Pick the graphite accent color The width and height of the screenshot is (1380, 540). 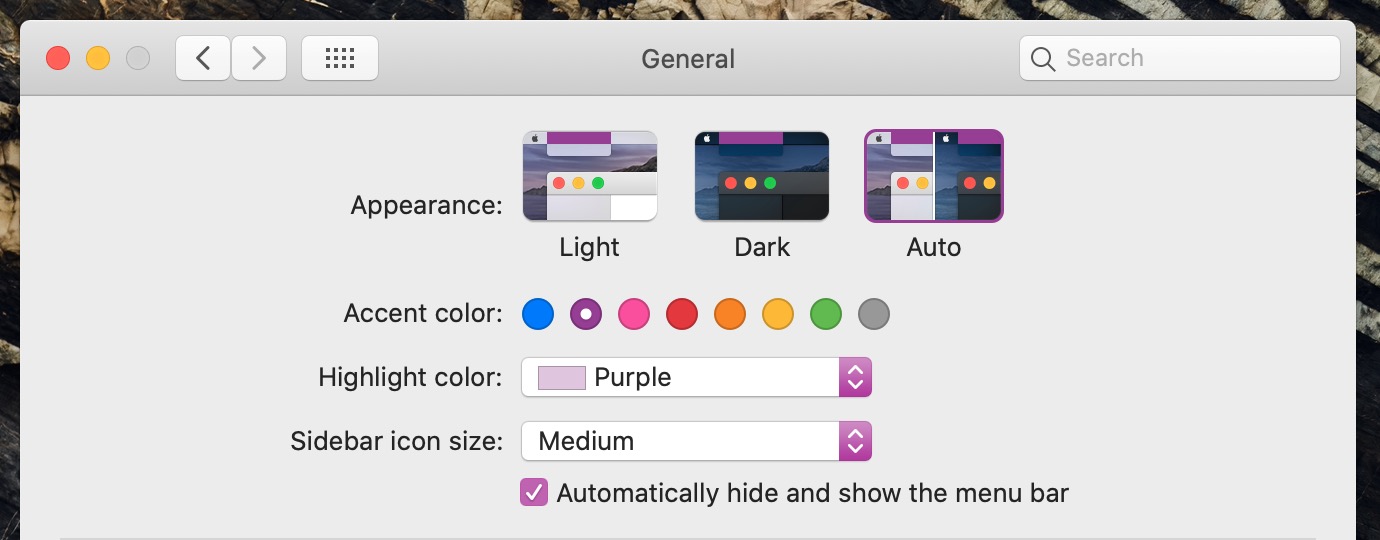874,315
